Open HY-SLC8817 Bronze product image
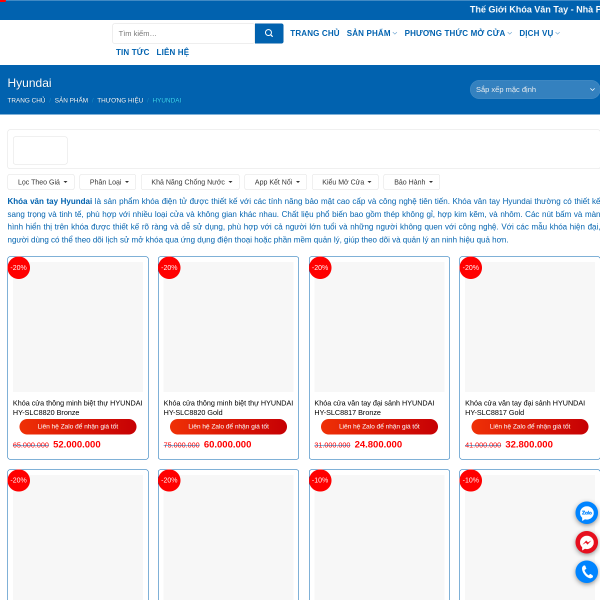600x600 pixels. coord(379,327)
